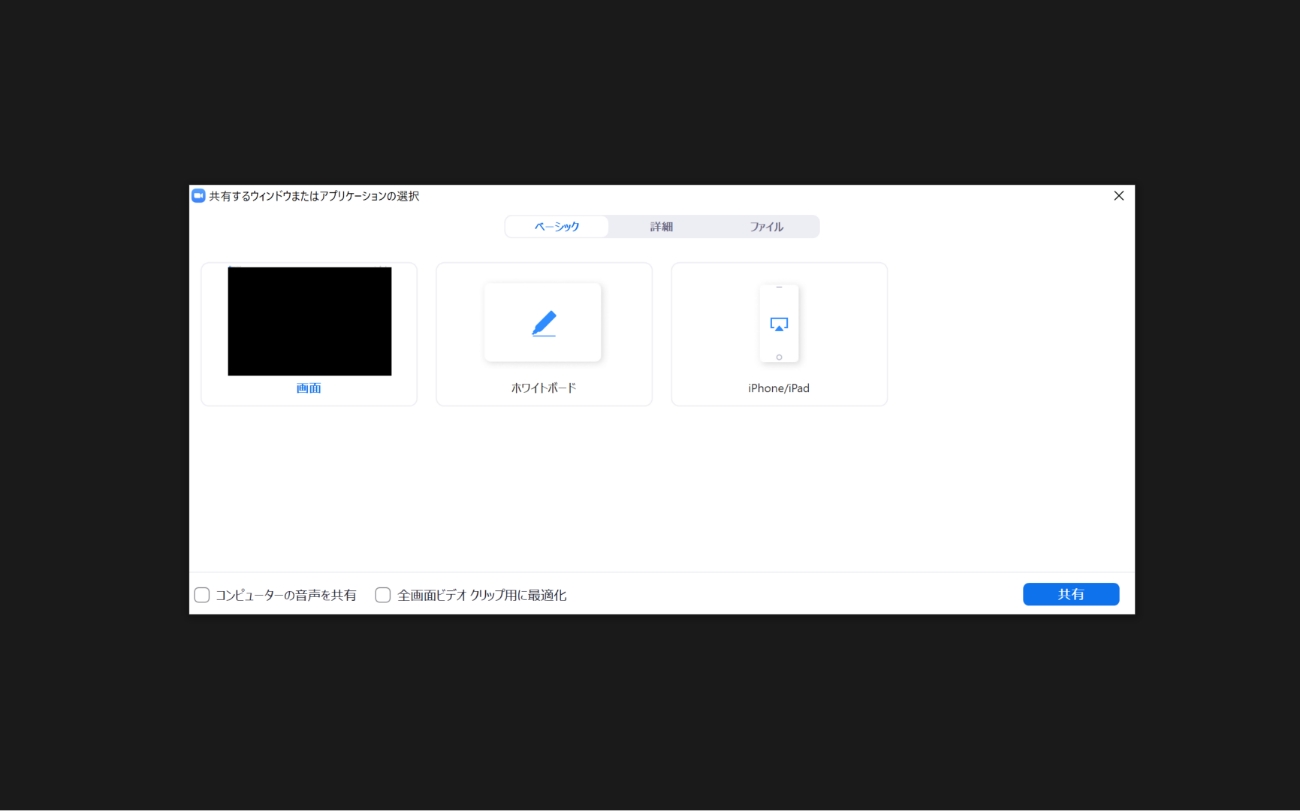This screenshot has height=811, width=1300.
Task: Open the ファイル tab
Action: (767, 227)
